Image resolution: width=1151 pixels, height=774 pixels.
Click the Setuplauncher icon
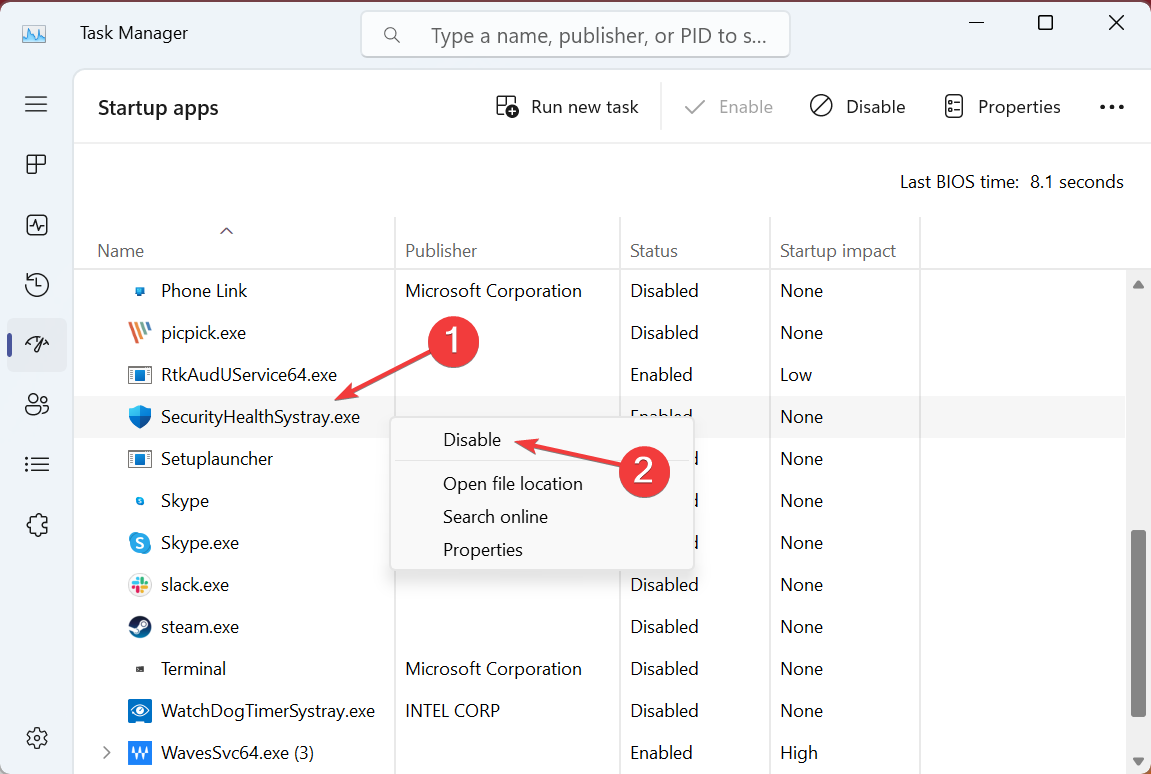(139, 459)
